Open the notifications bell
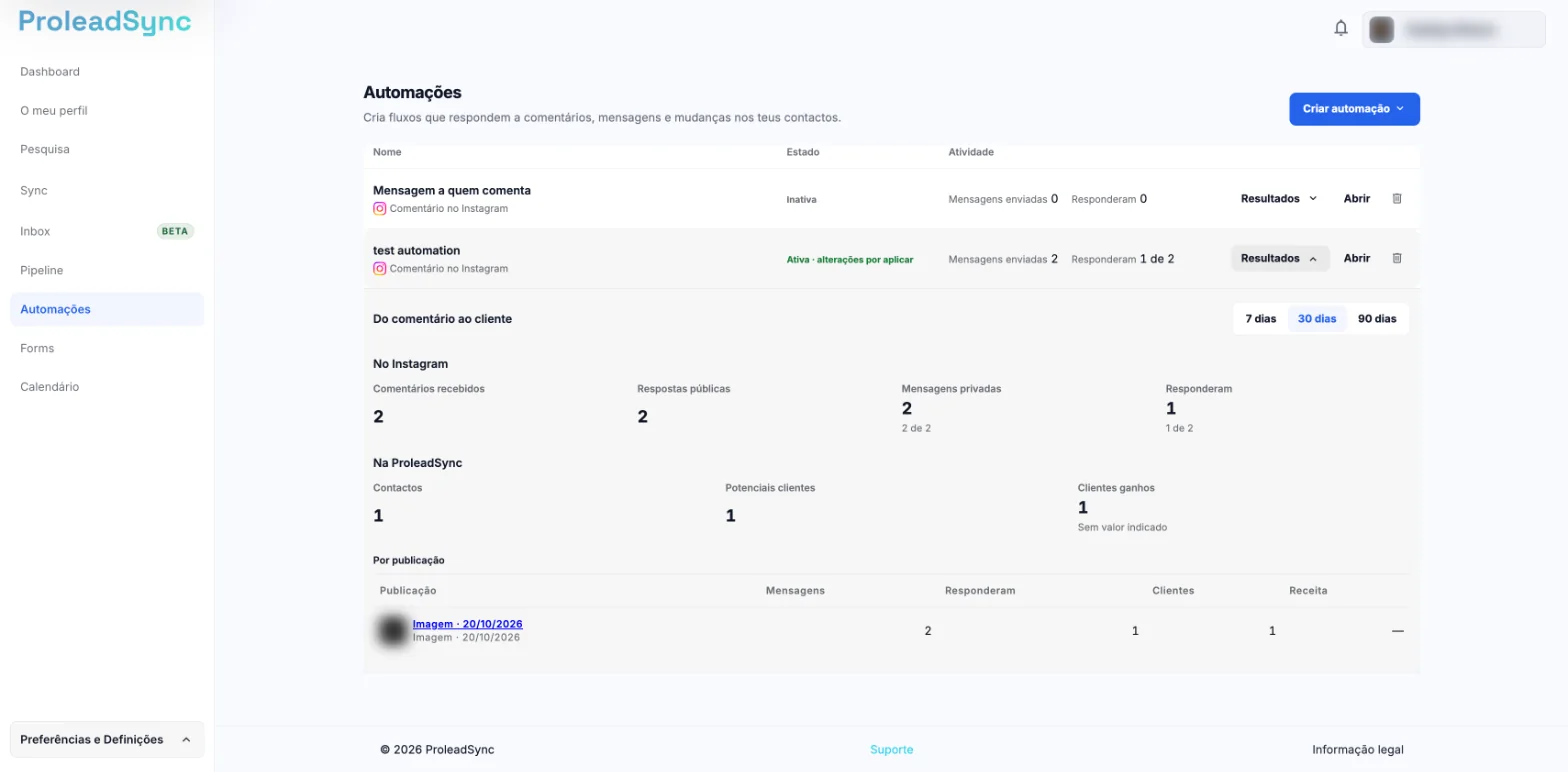The image size is (1568, 772). 1341,29
